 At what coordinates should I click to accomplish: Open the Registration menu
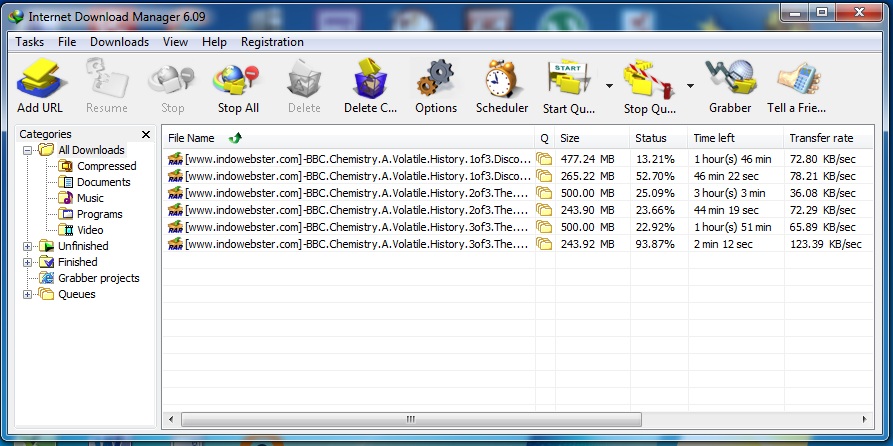[272, 42]
